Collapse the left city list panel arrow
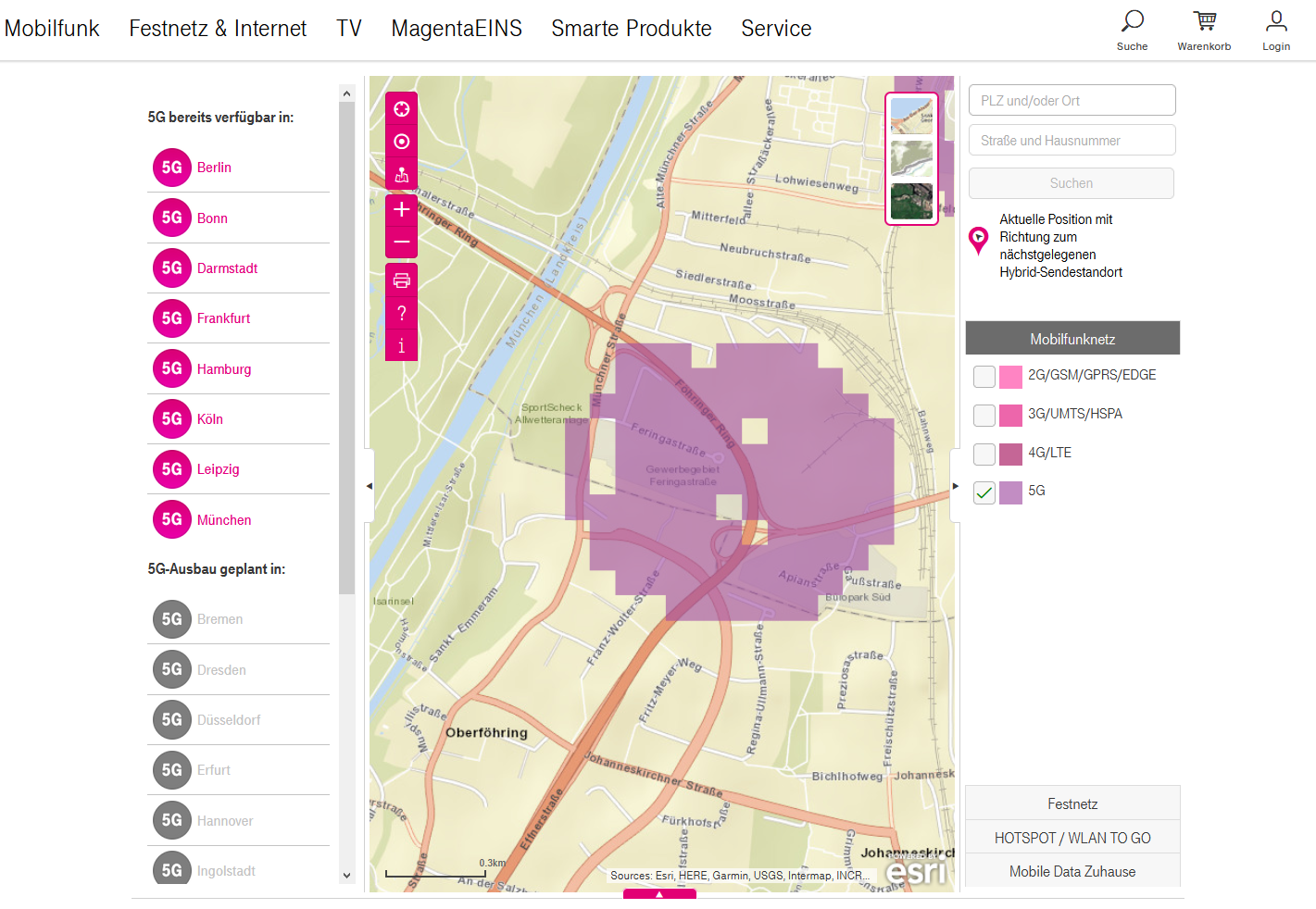Viewport: 1316px width, 909px height. tap(370, 486)
